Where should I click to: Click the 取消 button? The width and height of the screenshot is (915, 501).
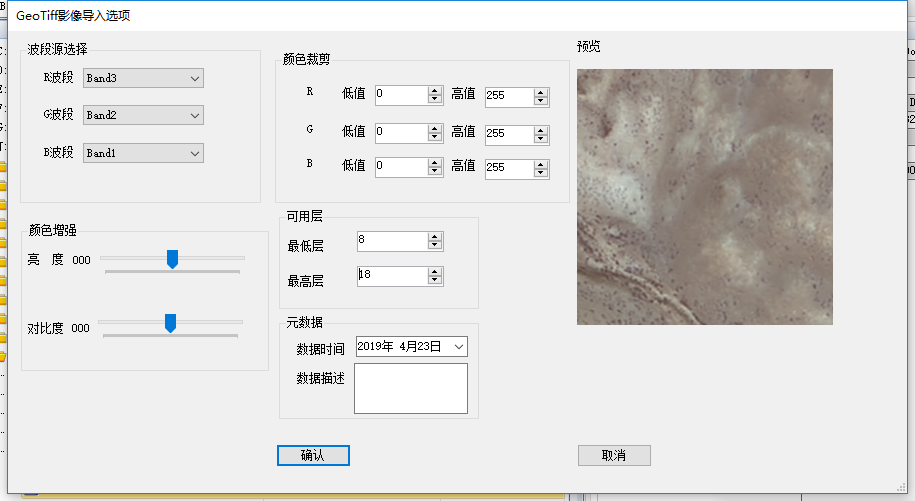pyautogui.click(x=614, y=455)
